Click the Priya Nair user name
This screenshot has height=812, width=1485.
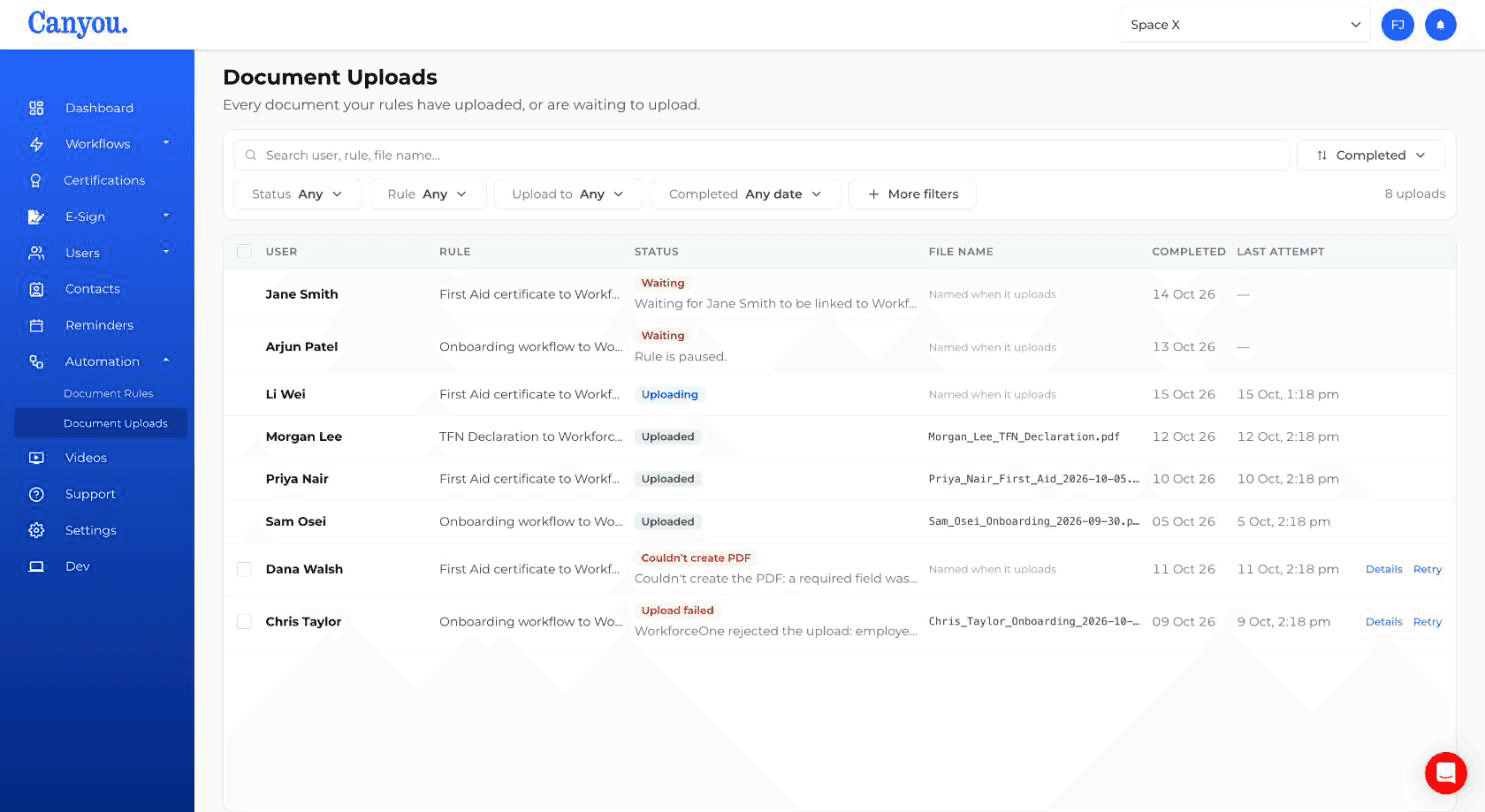click(x=297, y=479)
